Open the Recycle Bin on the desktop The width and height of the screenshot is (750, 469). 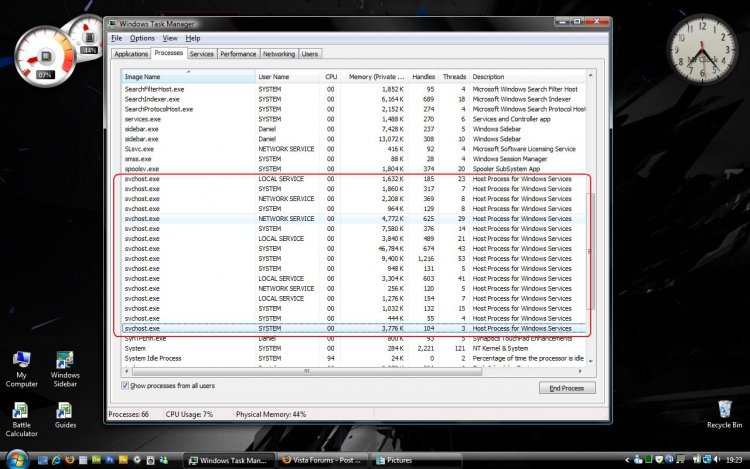pos(724,414)
